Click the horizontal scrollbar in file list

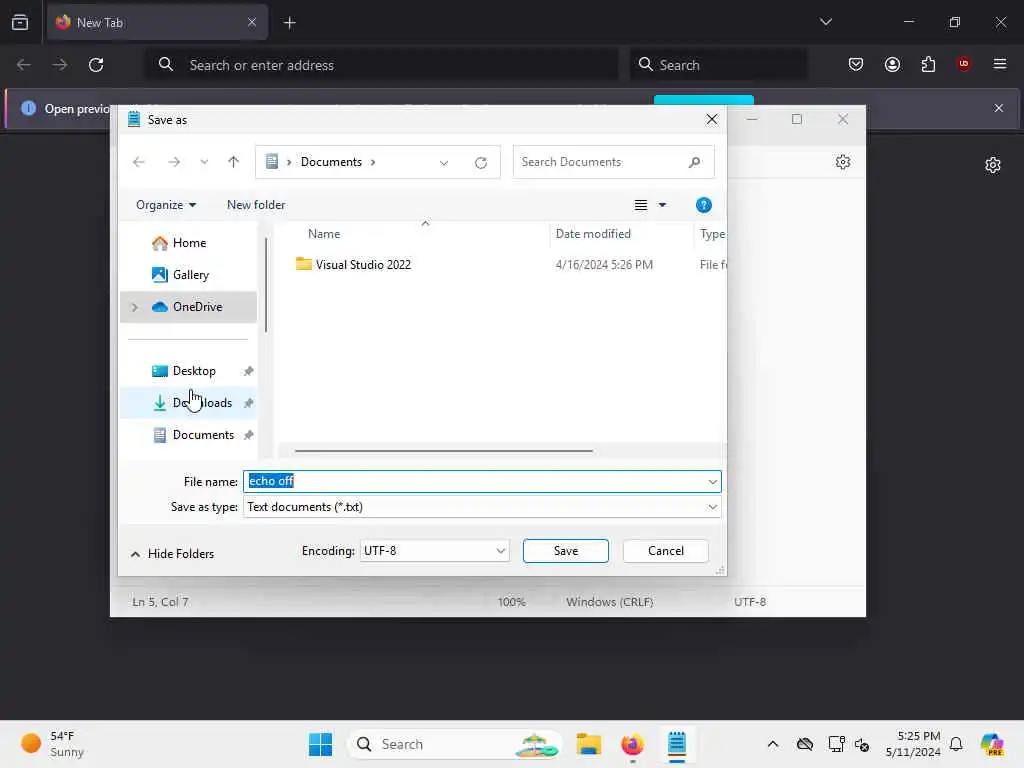(443, 451)
